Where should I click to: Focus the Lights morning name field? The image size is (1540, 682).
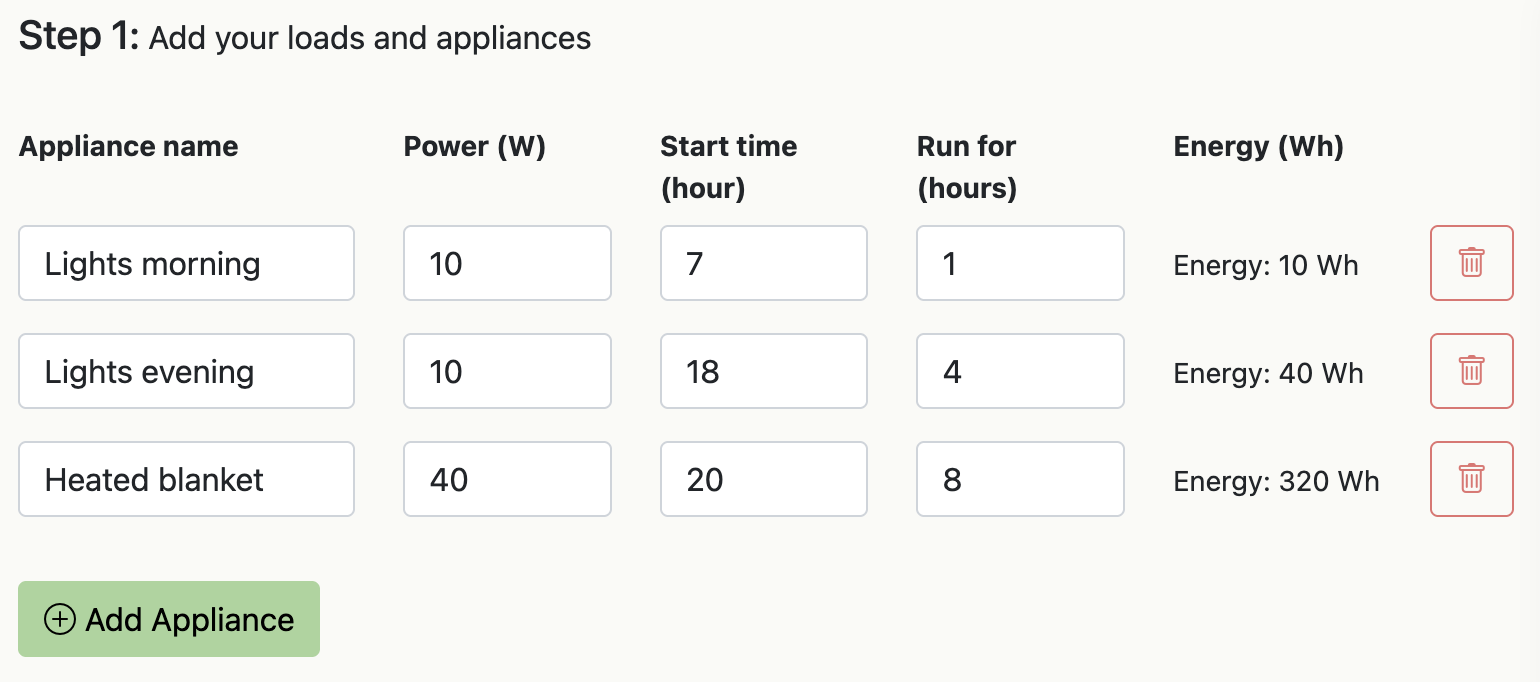click(186, 263)
